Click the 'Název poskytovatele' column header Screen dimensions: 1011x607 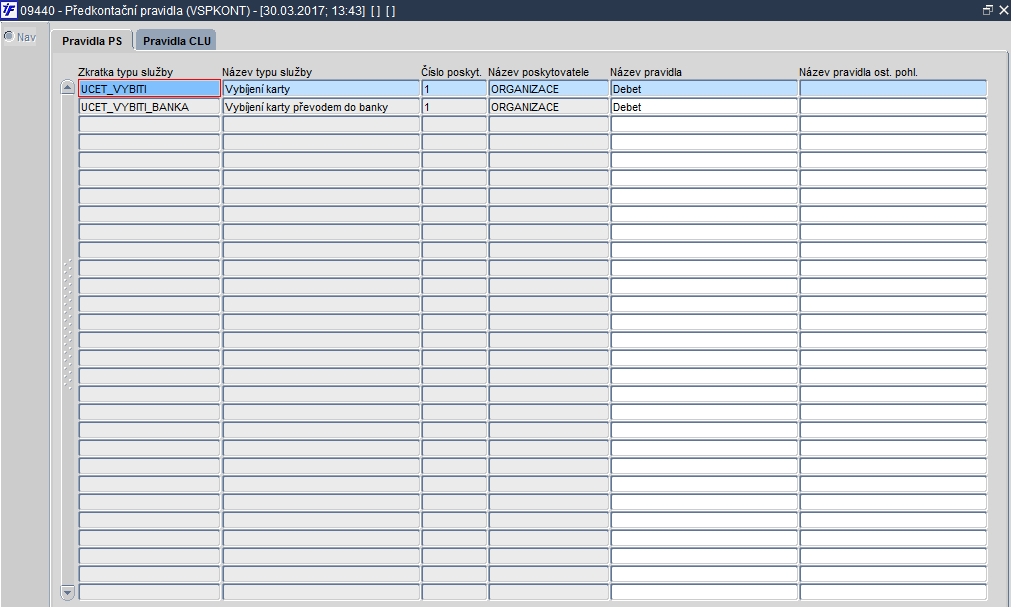coord(538,72)
